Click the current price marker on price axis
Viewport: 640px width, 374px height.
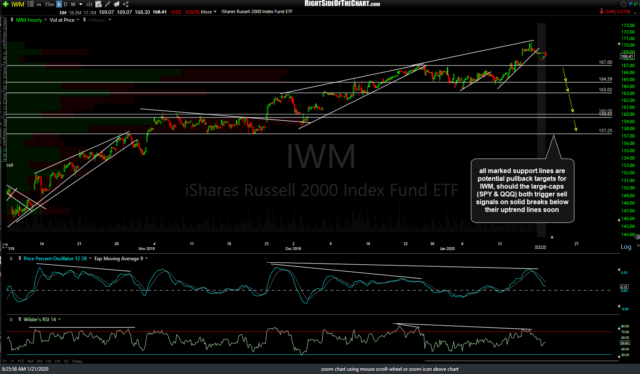pos(627,56)
